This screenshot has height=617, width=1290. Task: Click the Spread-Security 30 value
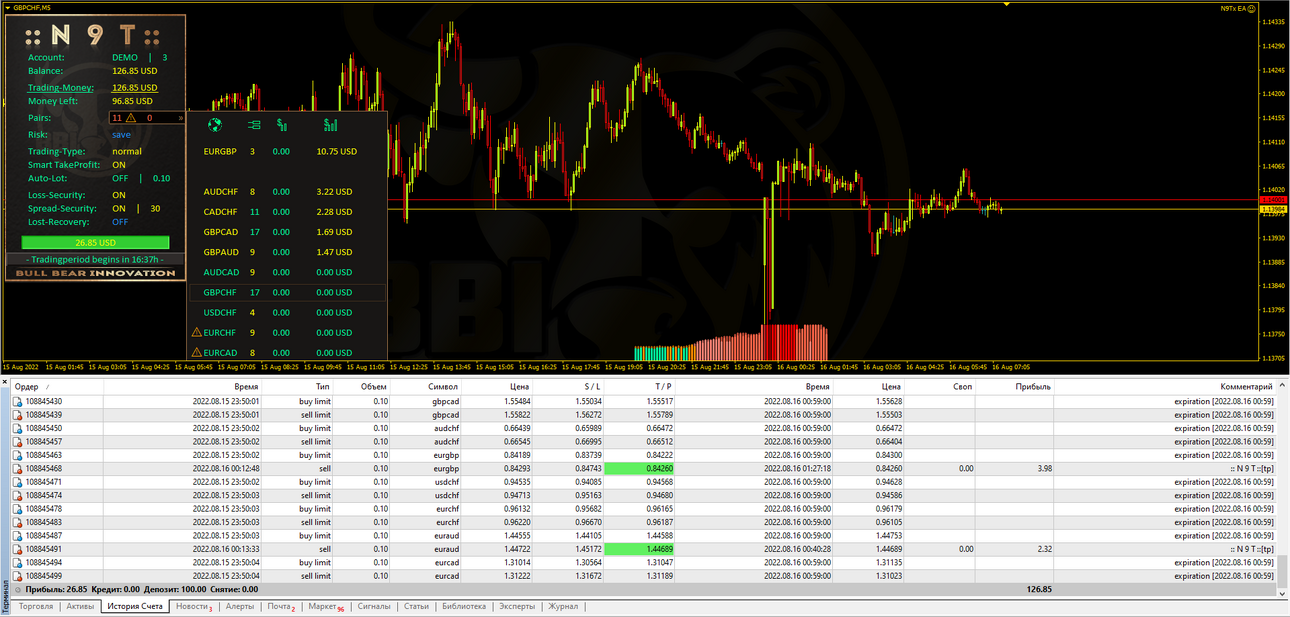click(x=155, y=209)
